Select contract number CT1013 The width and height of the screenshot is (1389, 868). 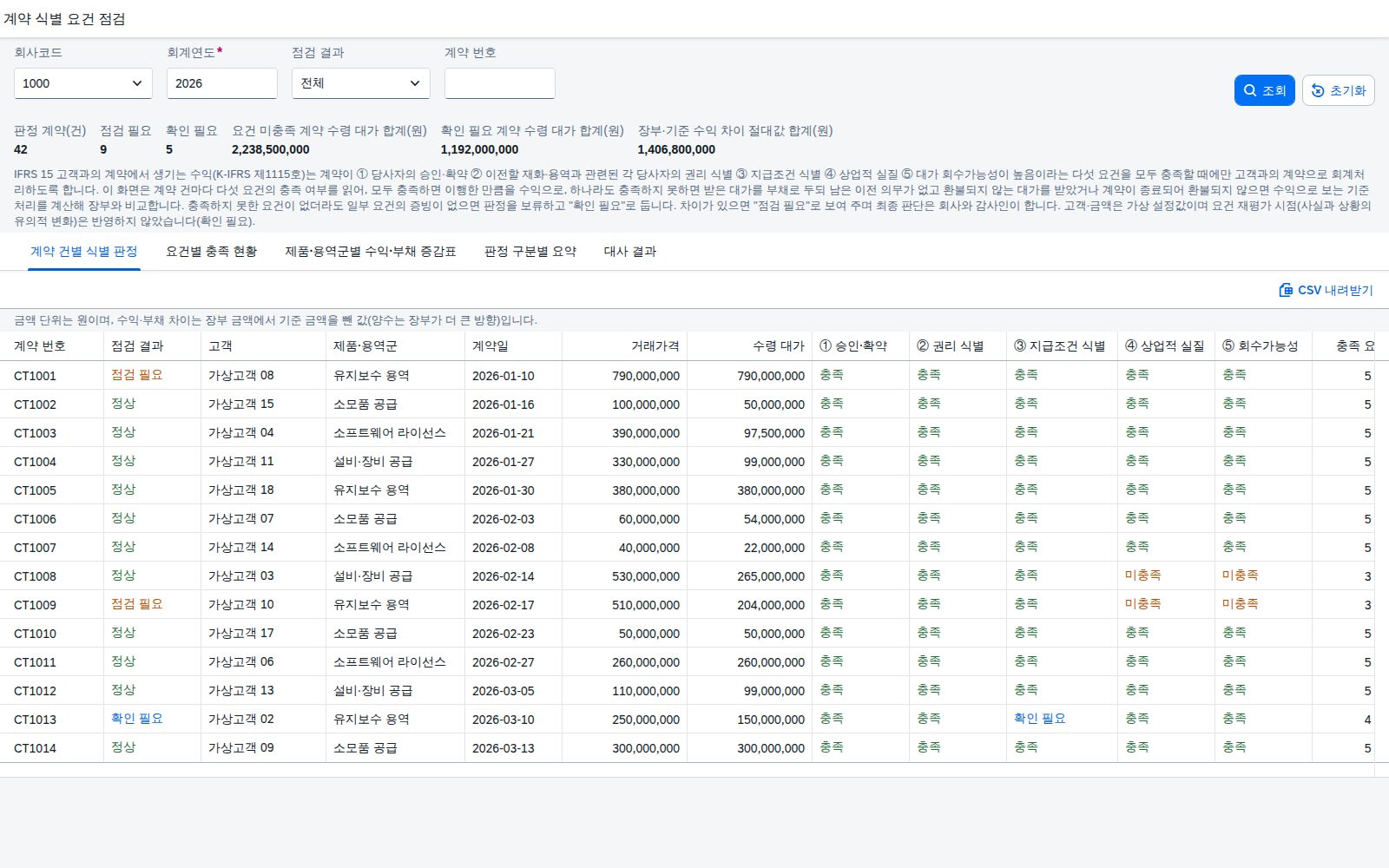[35, 720]
